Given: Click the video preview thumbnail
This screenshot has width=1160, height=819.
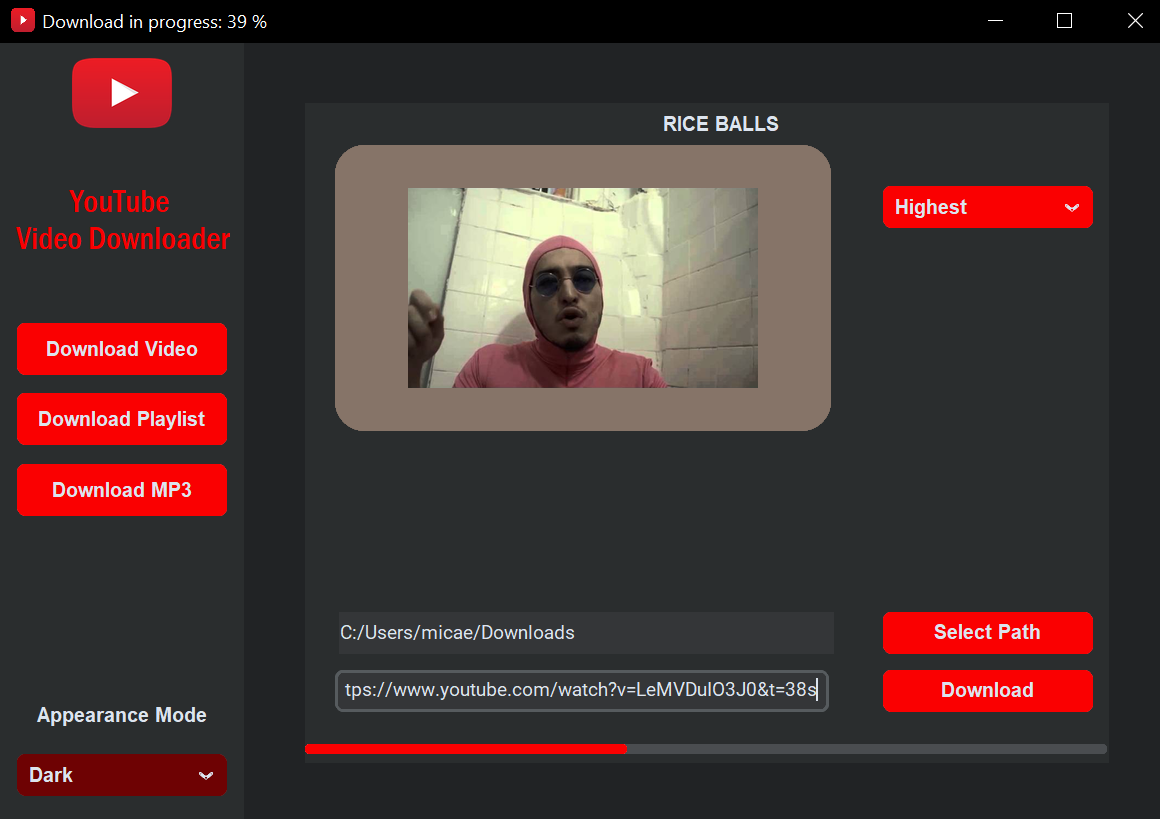Looking at the screenshot, I should [582, 287].
